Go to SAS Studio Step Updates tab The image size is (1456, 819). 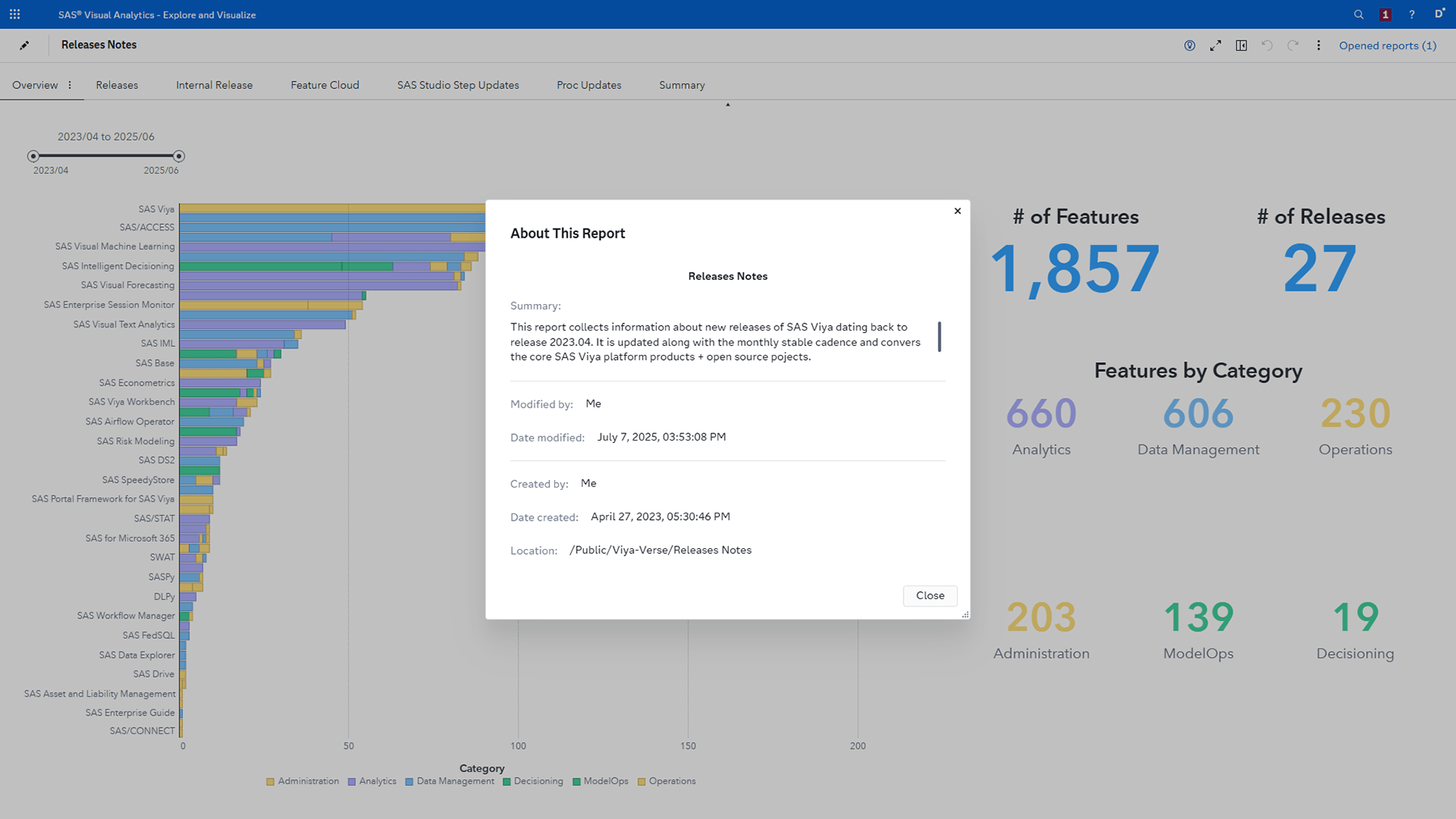point(458,85)
